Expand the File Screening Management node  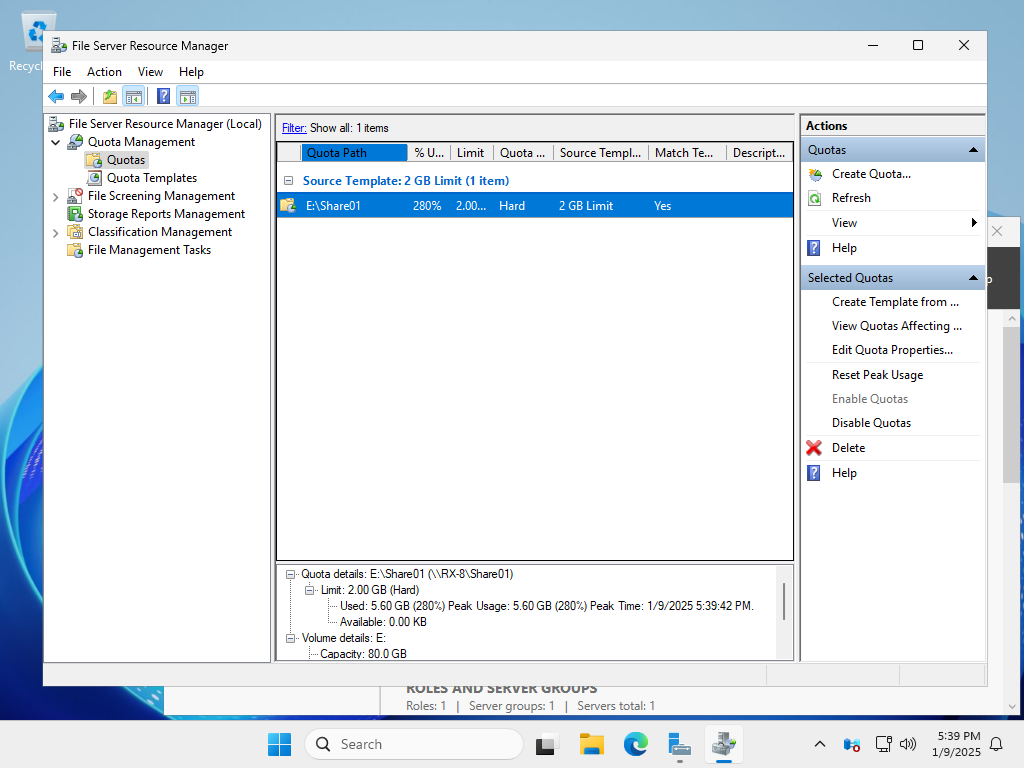[56, 197]
